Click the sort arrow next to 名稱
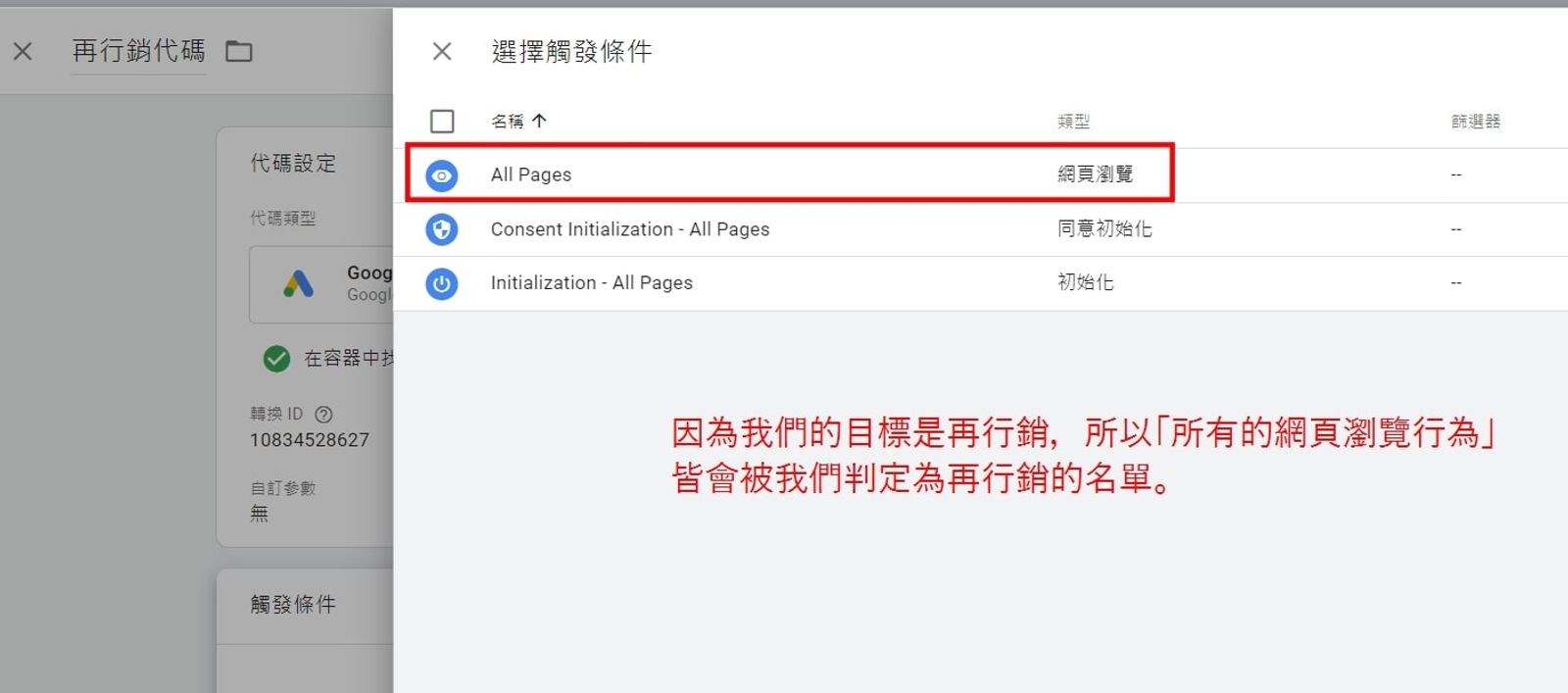1568x693 pixels. [x=539, y=121]
